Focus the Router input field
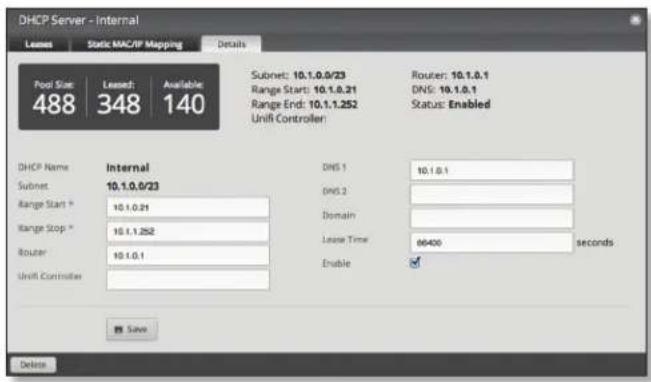Screen dimensions: 651x382 tap(188, 255)
